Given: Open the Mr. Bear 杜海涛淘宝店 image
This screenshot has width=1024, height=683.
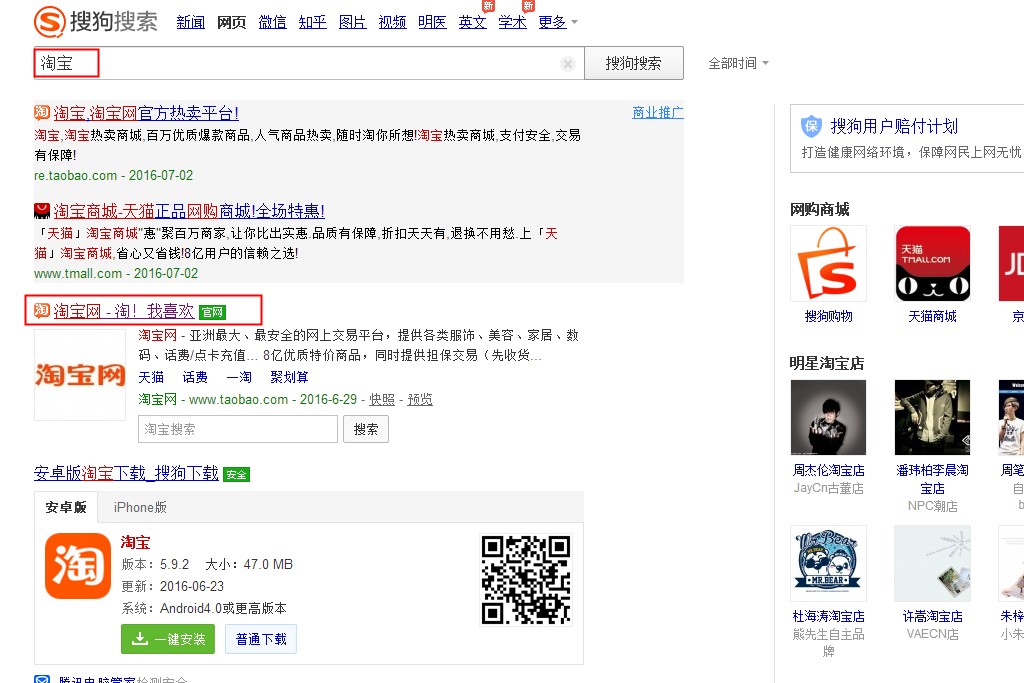Looking at the screenshot, I should coord(828,564).
